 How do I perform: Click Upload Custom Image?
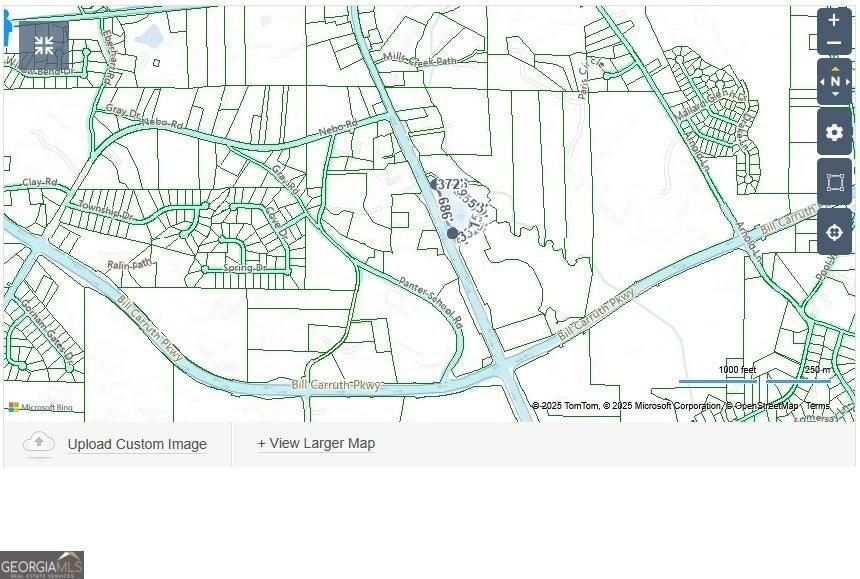point(137,444)
